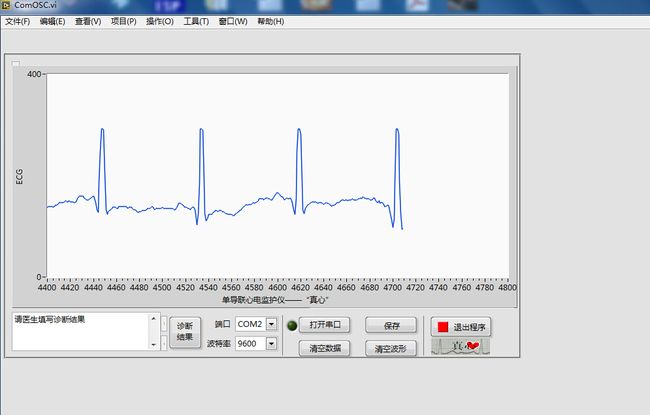This screenshot has height=415, width=650.
Task: Click the 保存 button
Action: click(x=391, y=325)
